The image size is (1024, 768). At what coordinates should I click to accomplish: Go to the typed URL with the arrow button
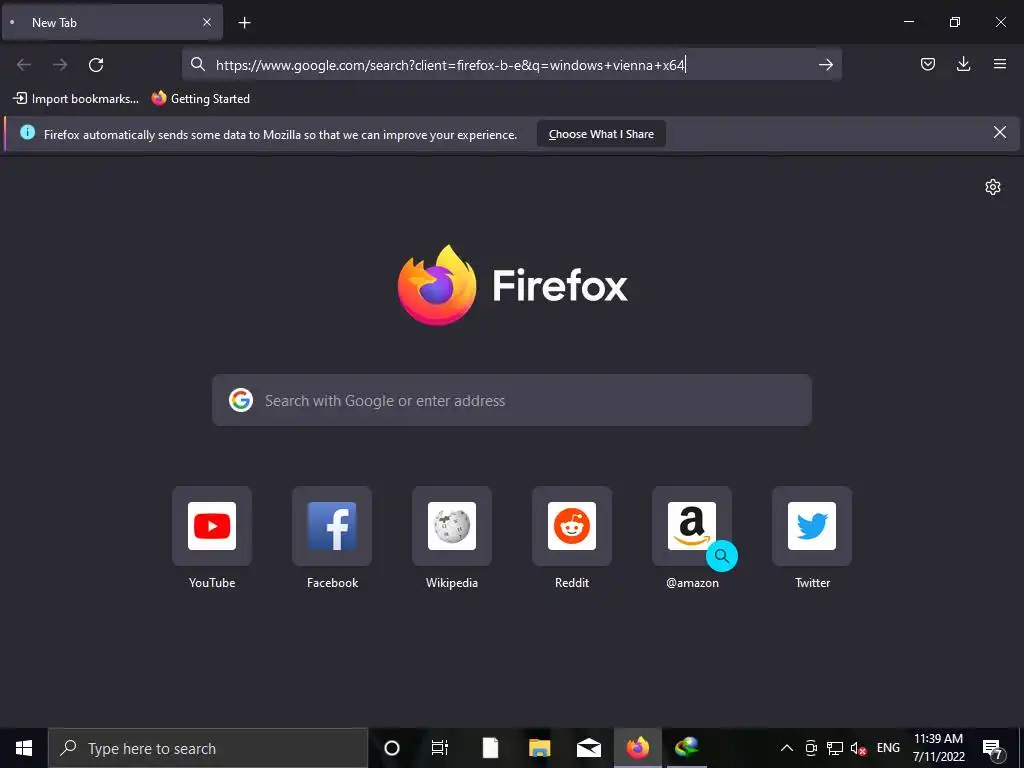[x=825, y=65]
